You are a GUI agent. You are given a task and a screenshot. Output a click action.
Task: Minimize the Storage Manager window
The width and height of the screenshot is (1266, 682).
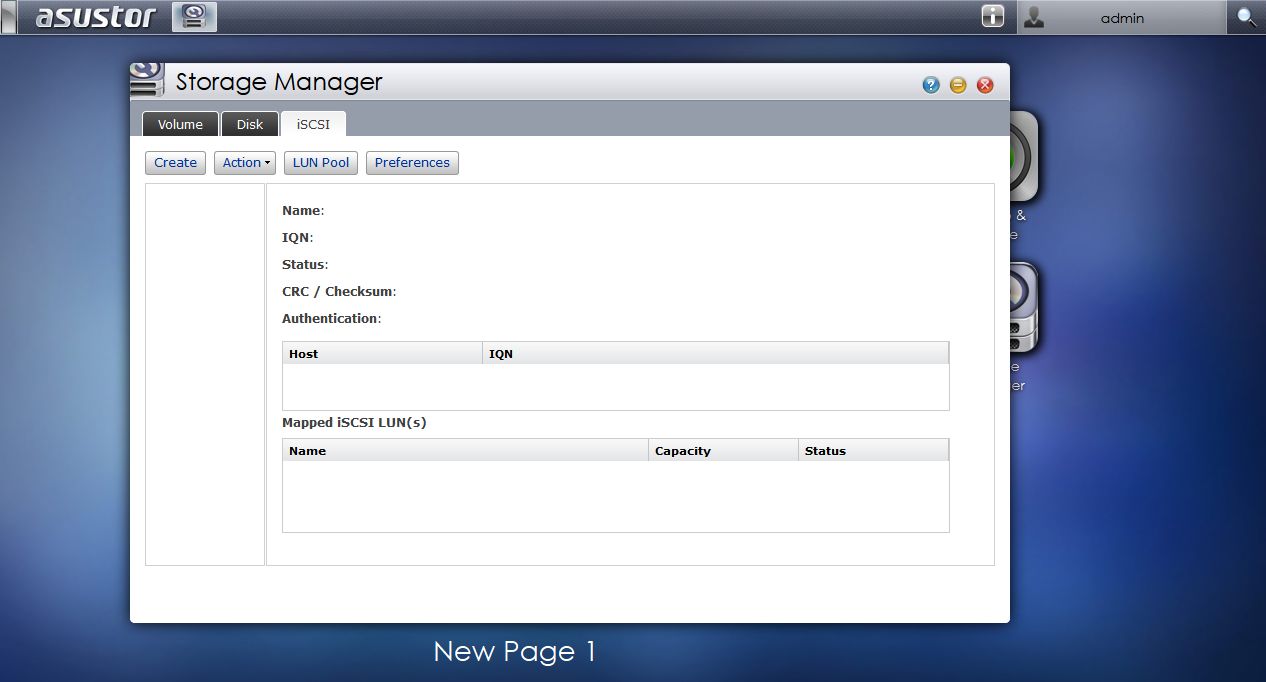pos(958,85)
